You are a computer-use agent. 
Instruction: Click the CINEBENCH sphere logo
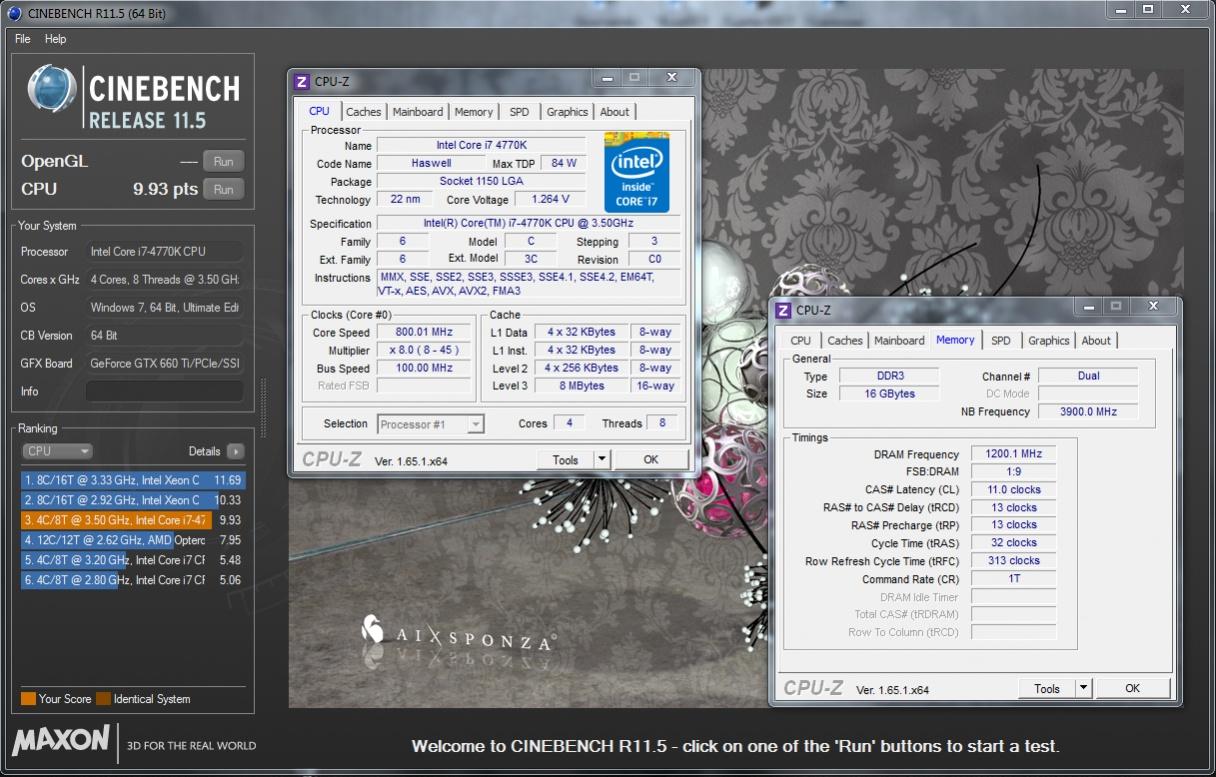53,90
